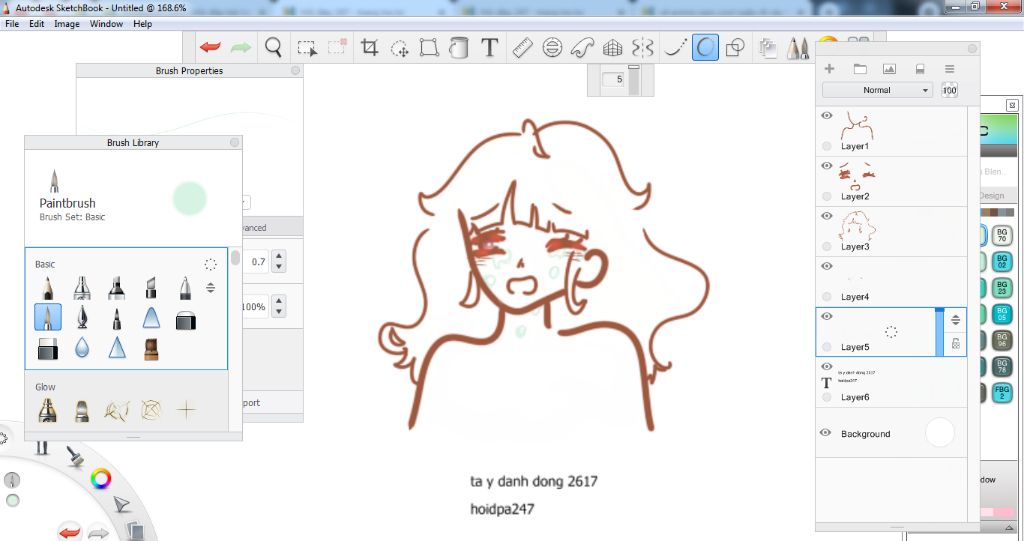Open the Normal blend mode dropdown
This screenshot has height=541, width=1024.
(x=877, y=90)
